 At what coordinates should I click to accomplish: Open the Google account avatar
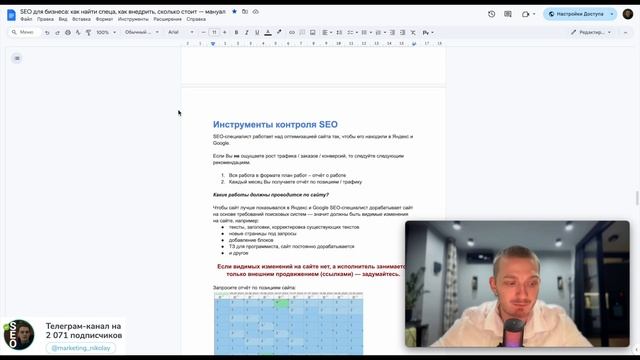(x=628, y=14)
